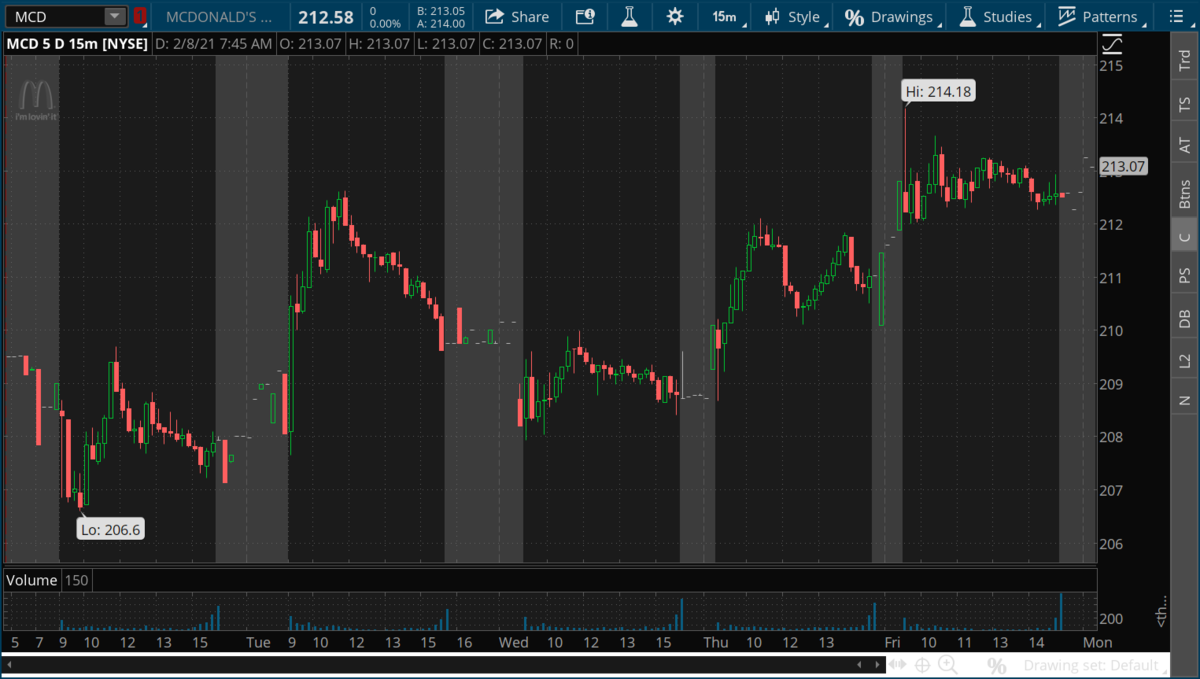
Task: Select the C sidebar tab
Action: pos(1185,237)
